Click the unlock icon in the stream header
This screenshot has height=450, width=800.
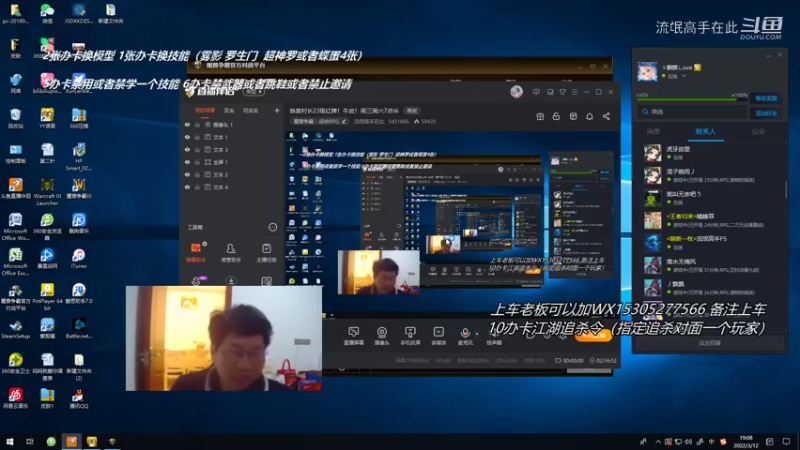[556, 116]
